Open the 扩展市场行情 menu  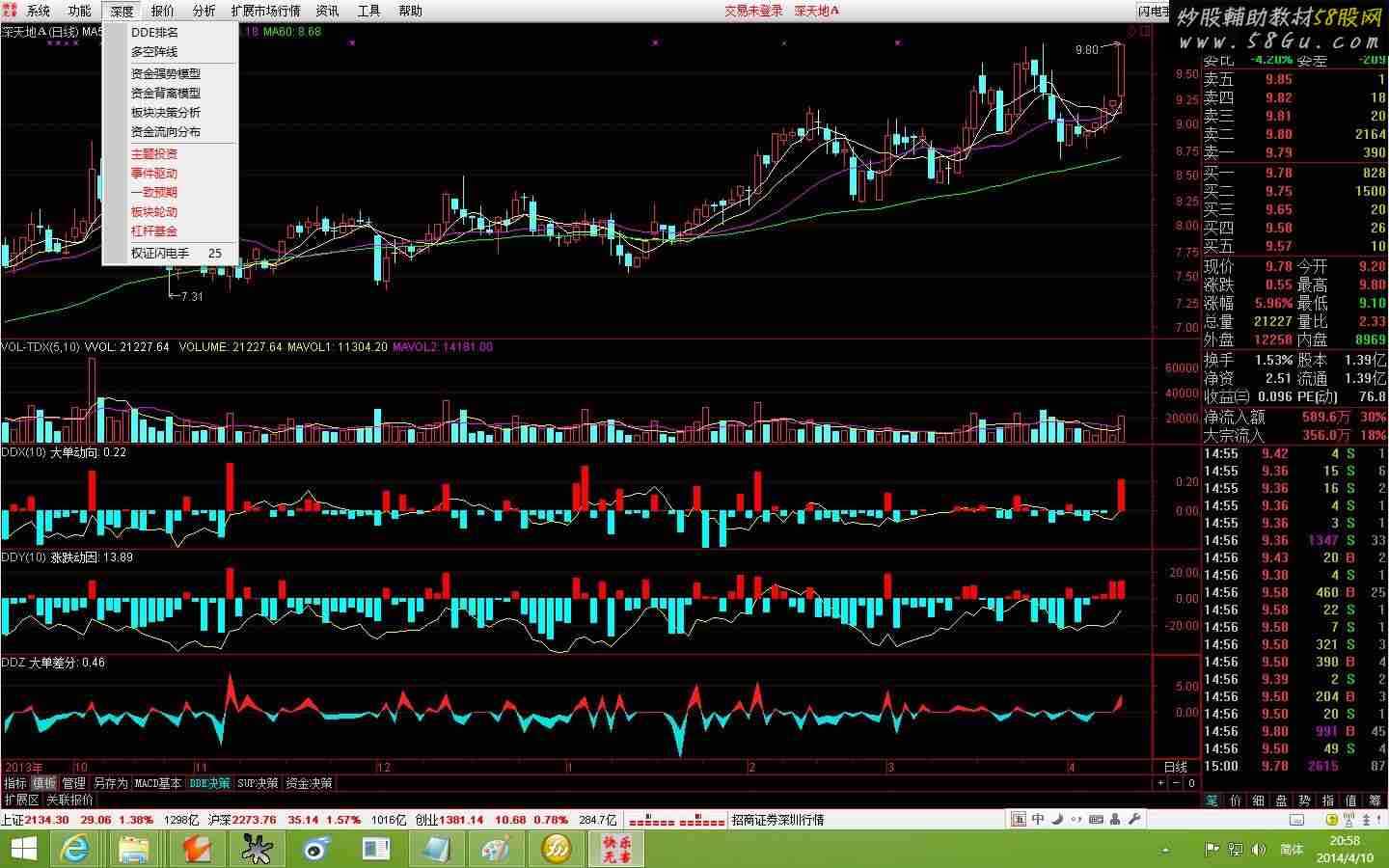click(266, 11)
